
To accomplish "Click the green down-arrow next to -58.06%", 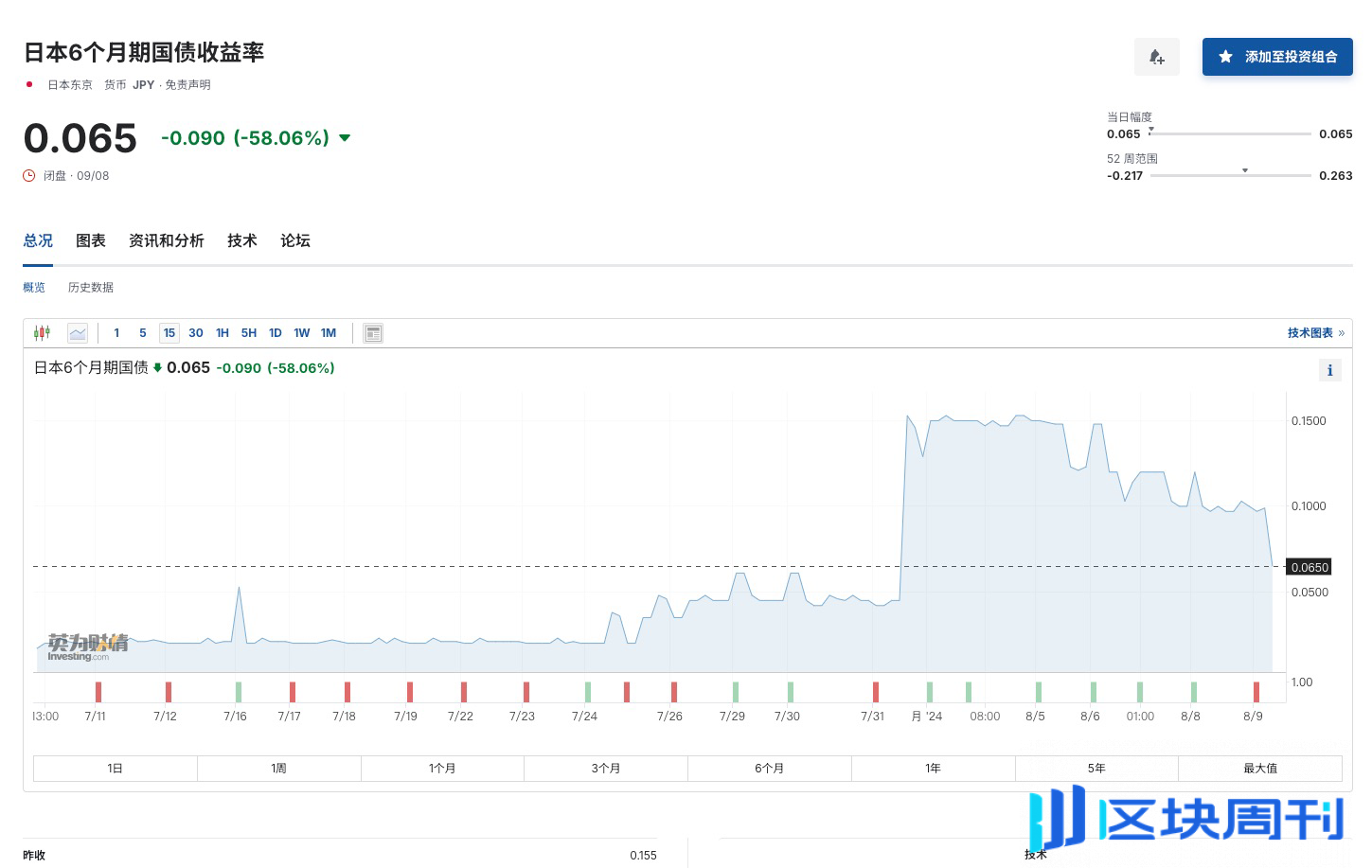I will pyautogui.click(x=345, y=138).
